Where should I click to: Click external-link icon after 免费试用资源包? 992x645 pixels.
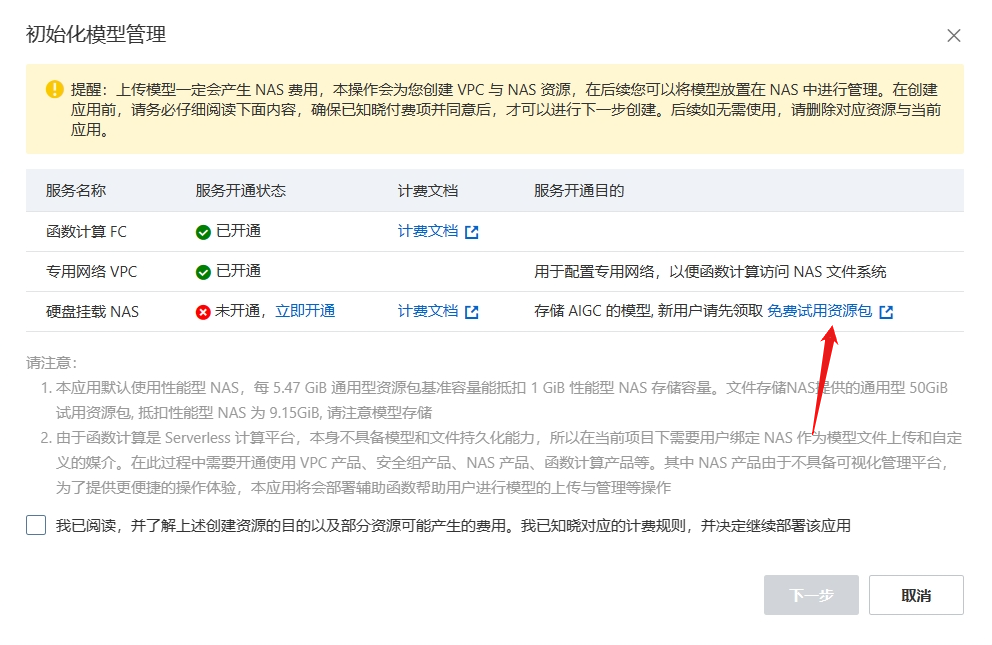tap(886, 312)
